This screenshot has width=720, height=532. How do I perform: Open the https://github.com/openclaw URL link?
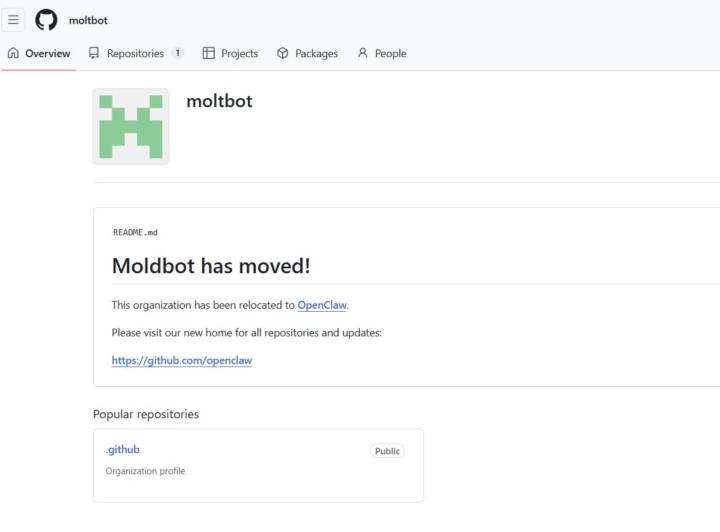coord(182,360)
